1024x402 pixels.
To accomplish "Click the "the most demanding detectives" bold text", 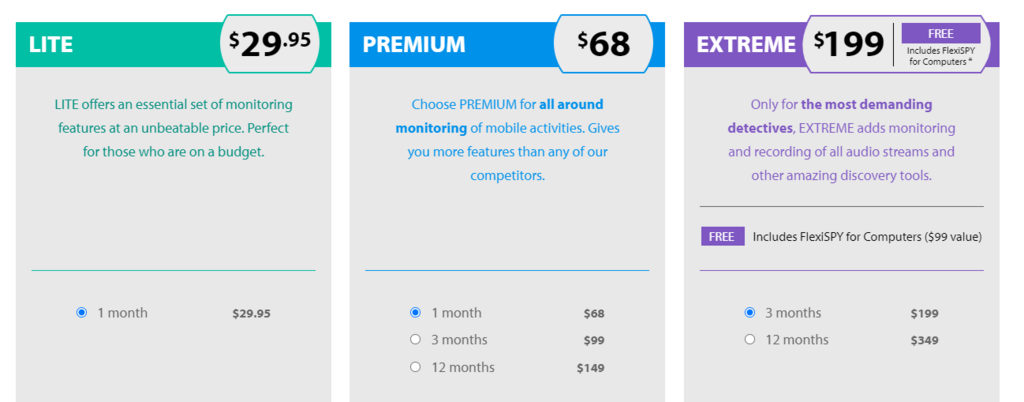I will (x=830, y=116).
